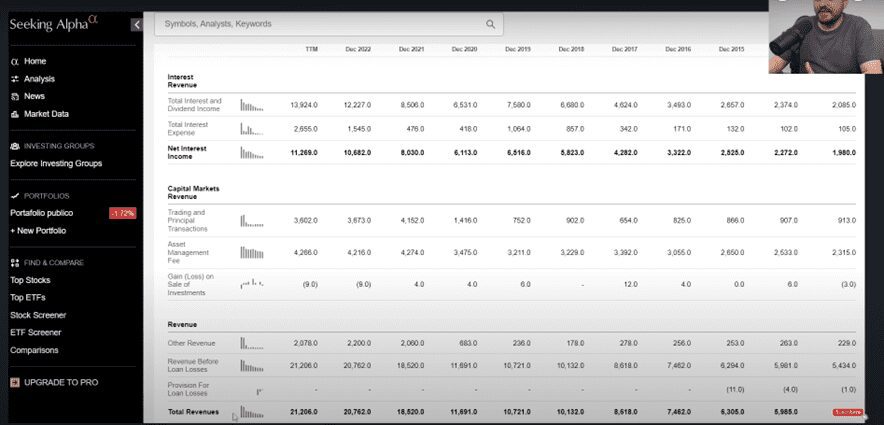Select Explore Investing Groups
Viewport: 884px width, 425px height.
56,163
